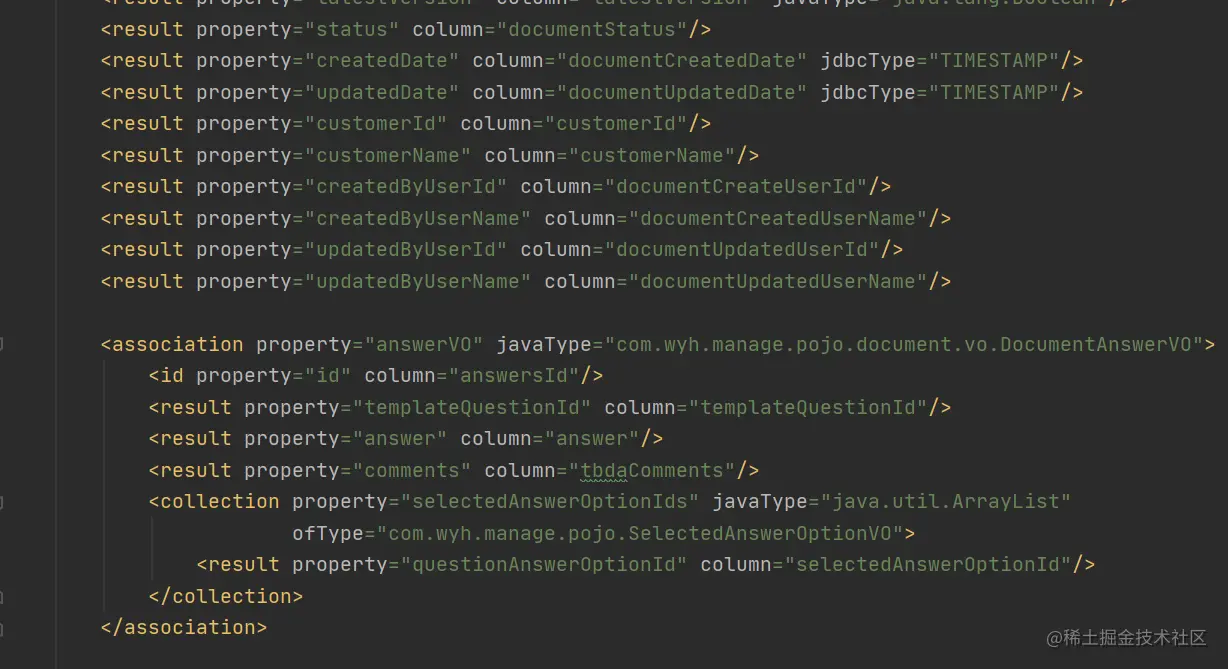The width and height of the screenshot is (1228, 669).
Task: Select the "updatedDate" property value
Action: click(382, 93)
